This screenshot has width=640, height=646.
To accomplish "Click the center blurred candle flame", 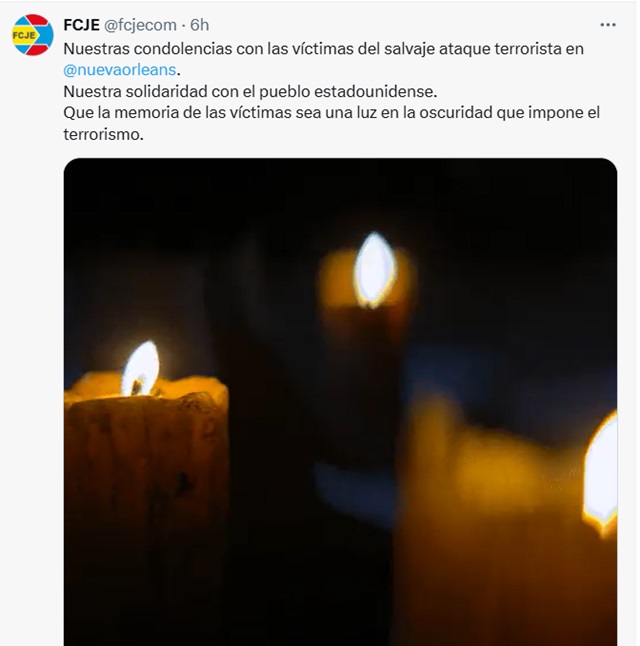I will pyautogui.click(x=375, y=270).
